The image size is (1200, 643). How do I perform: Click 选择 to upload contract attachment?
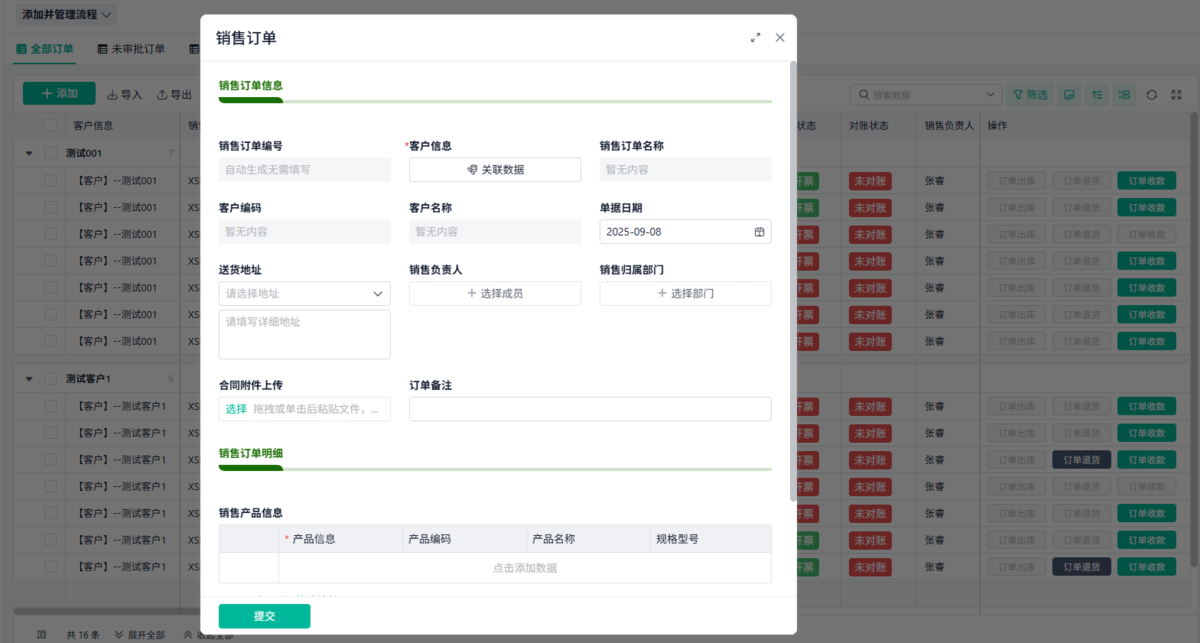tap(236, 409)
